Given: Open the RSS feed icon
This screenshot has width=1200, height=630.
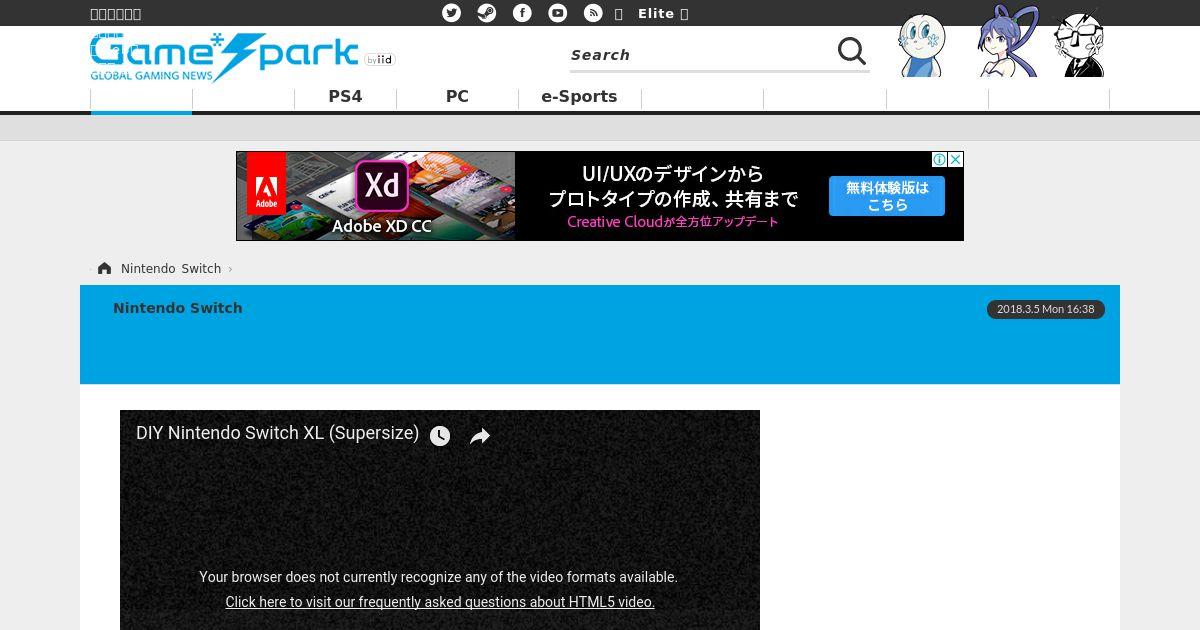Looking at the screenshot, I should (593, 13).
